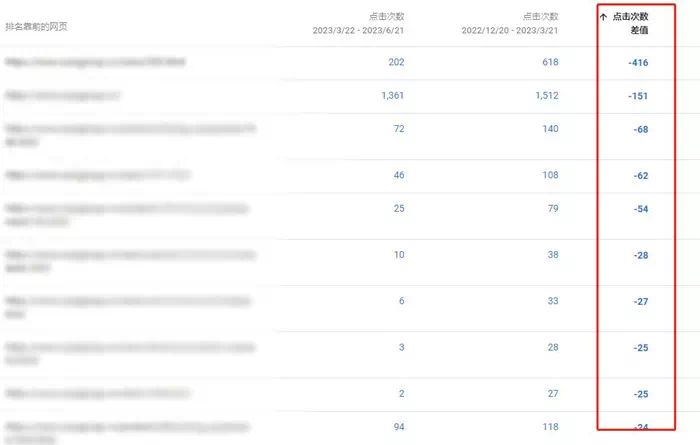Image resolution: width=700 pixels, height=445 pixels.
Task: Select the 点击次数 2023/3/22 - 2023/6/21 column header
Action: (360, 23)
